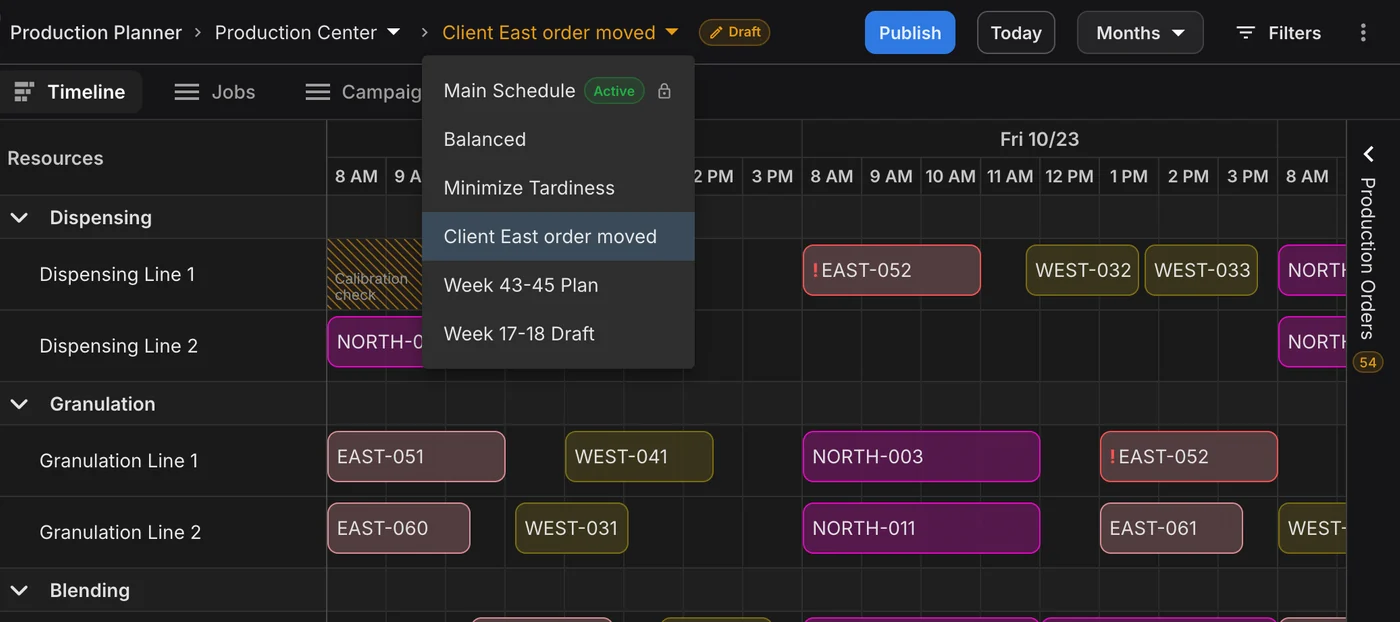Select EAST-051 on Granulation Line 1
Screen dimensions: 1400x622
coord(416,457)
